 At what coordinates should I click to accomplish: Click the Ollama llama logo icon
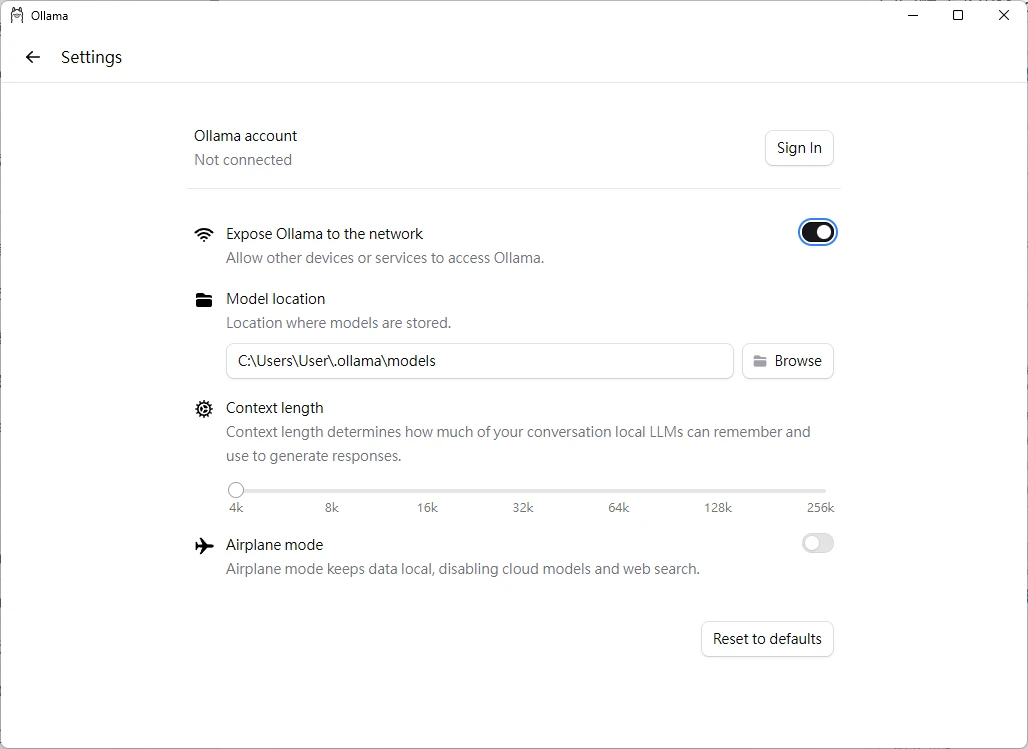click(17, 16)
